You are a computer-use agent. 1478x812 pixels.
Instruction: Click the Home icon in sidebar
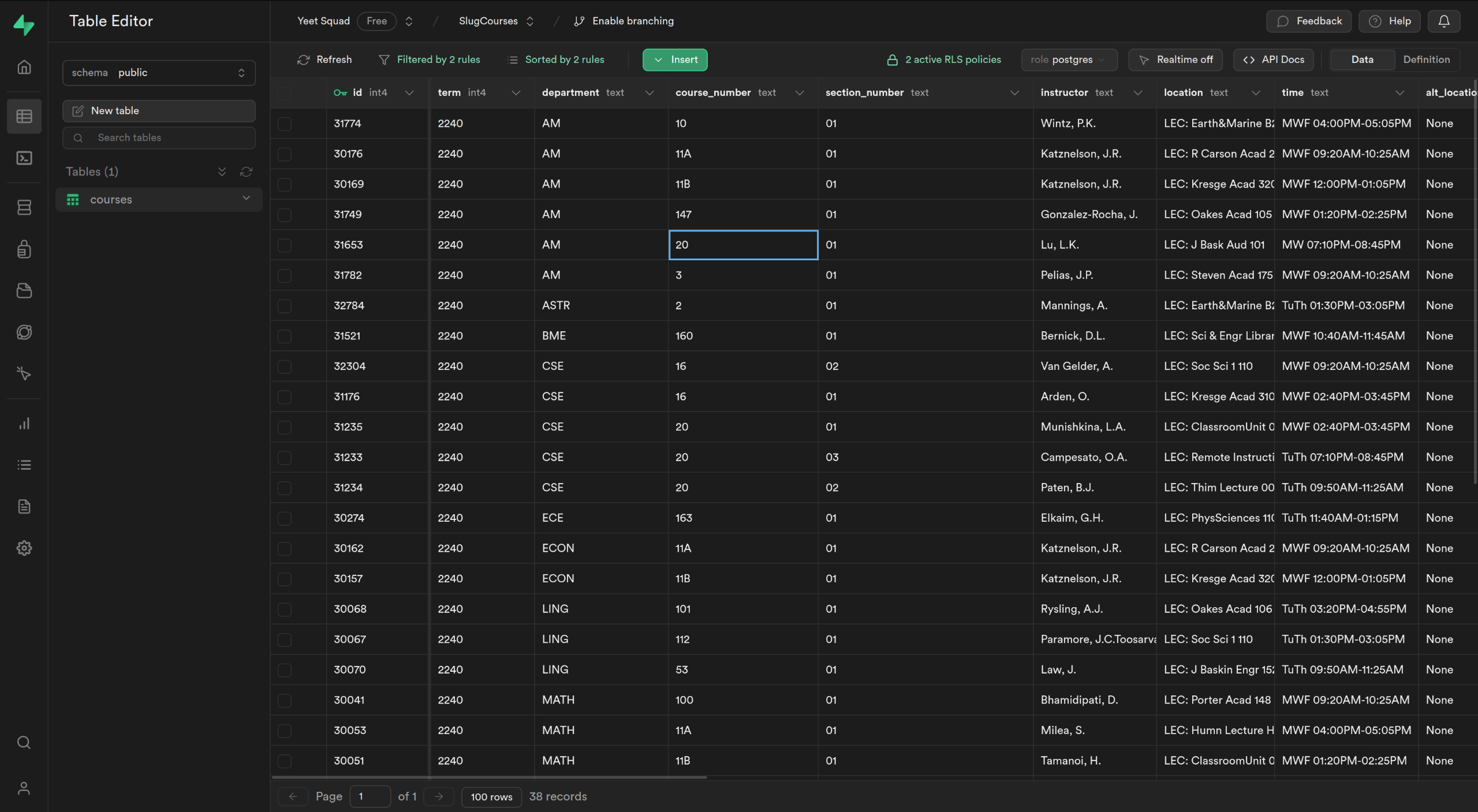(x=24, y=68)
